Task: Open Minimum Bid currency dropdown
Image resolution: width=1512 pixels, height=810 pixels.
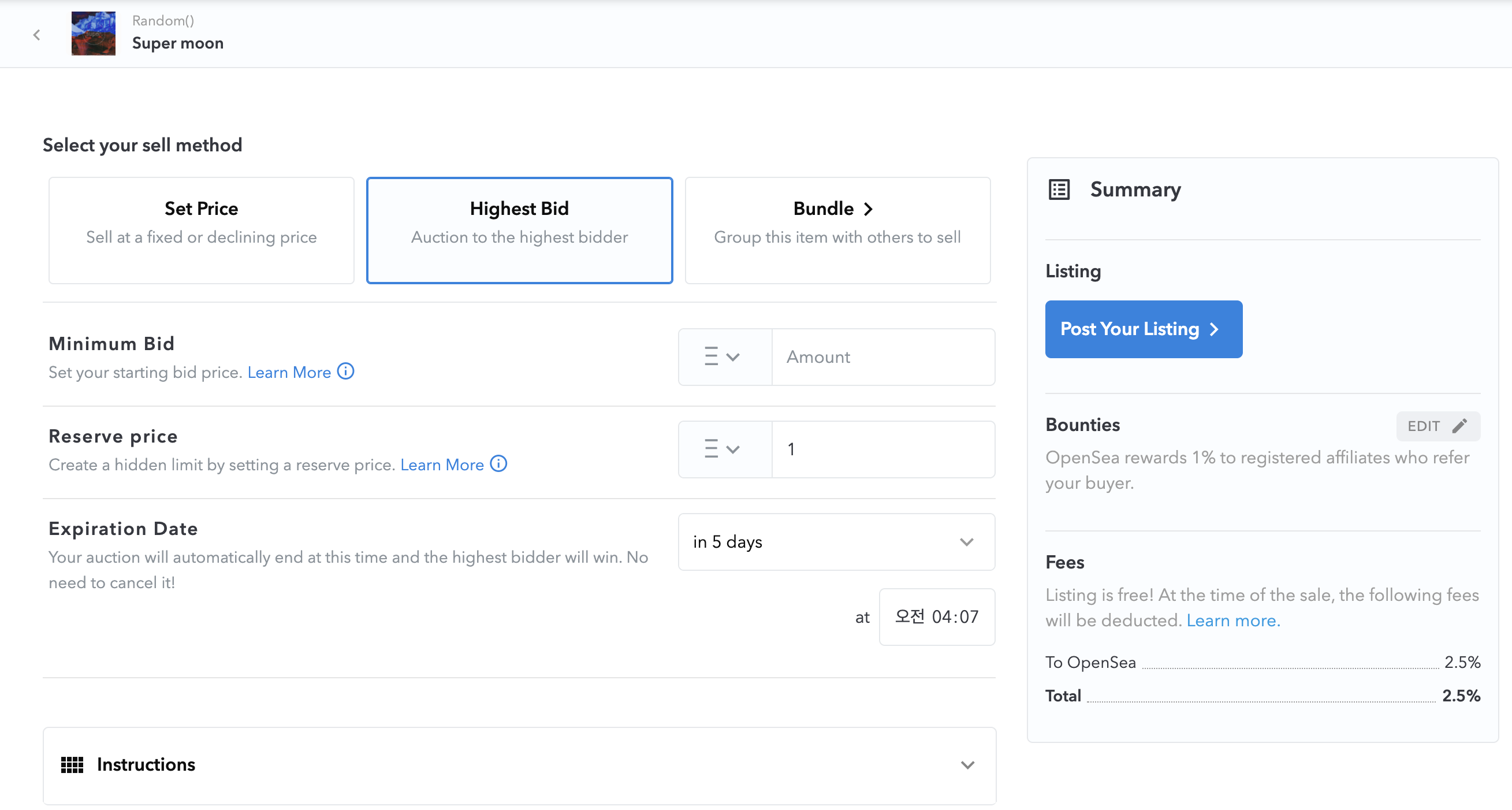Action: coord(724,357)
